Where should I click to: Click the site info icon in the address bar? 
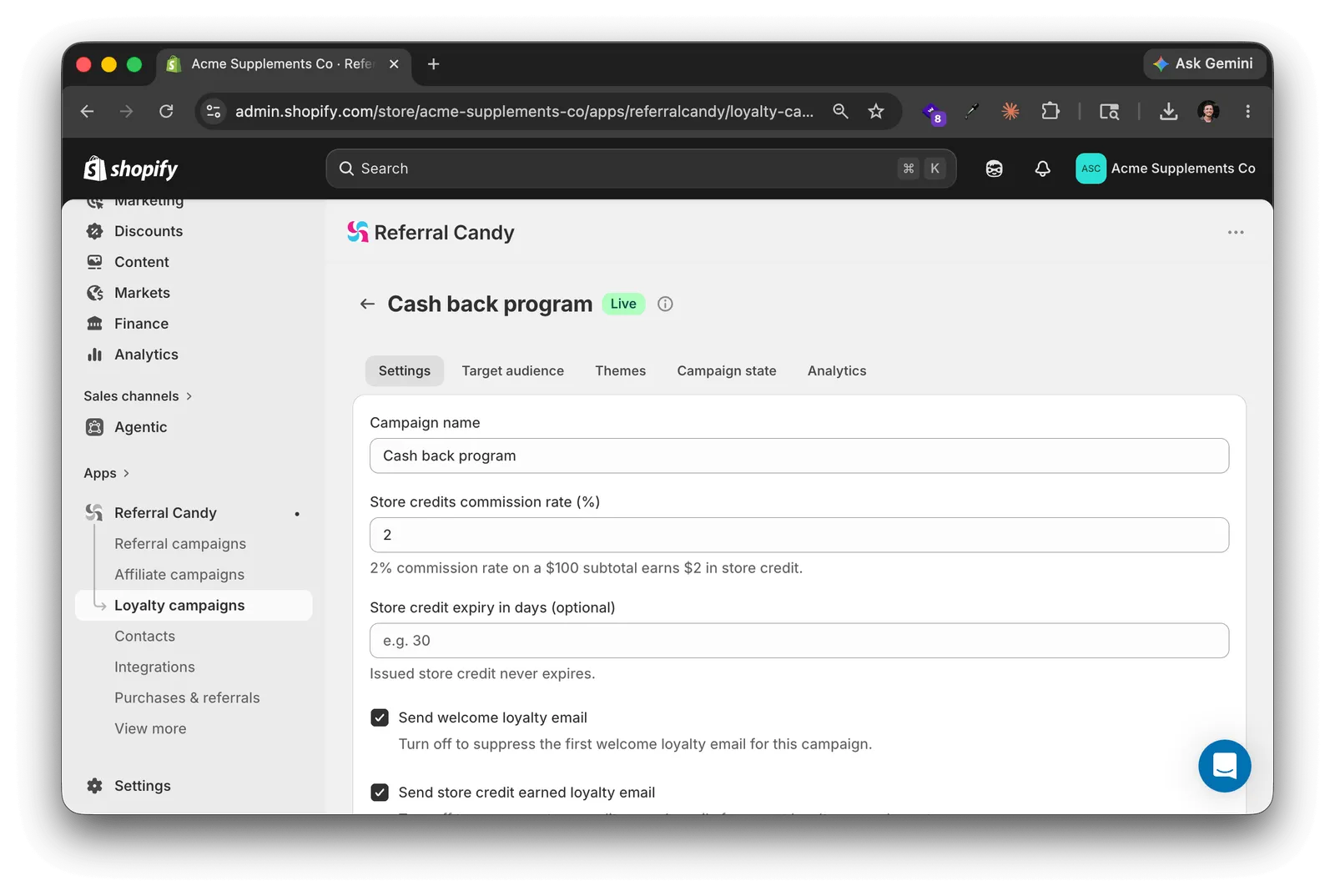click(x=214, y=111)
